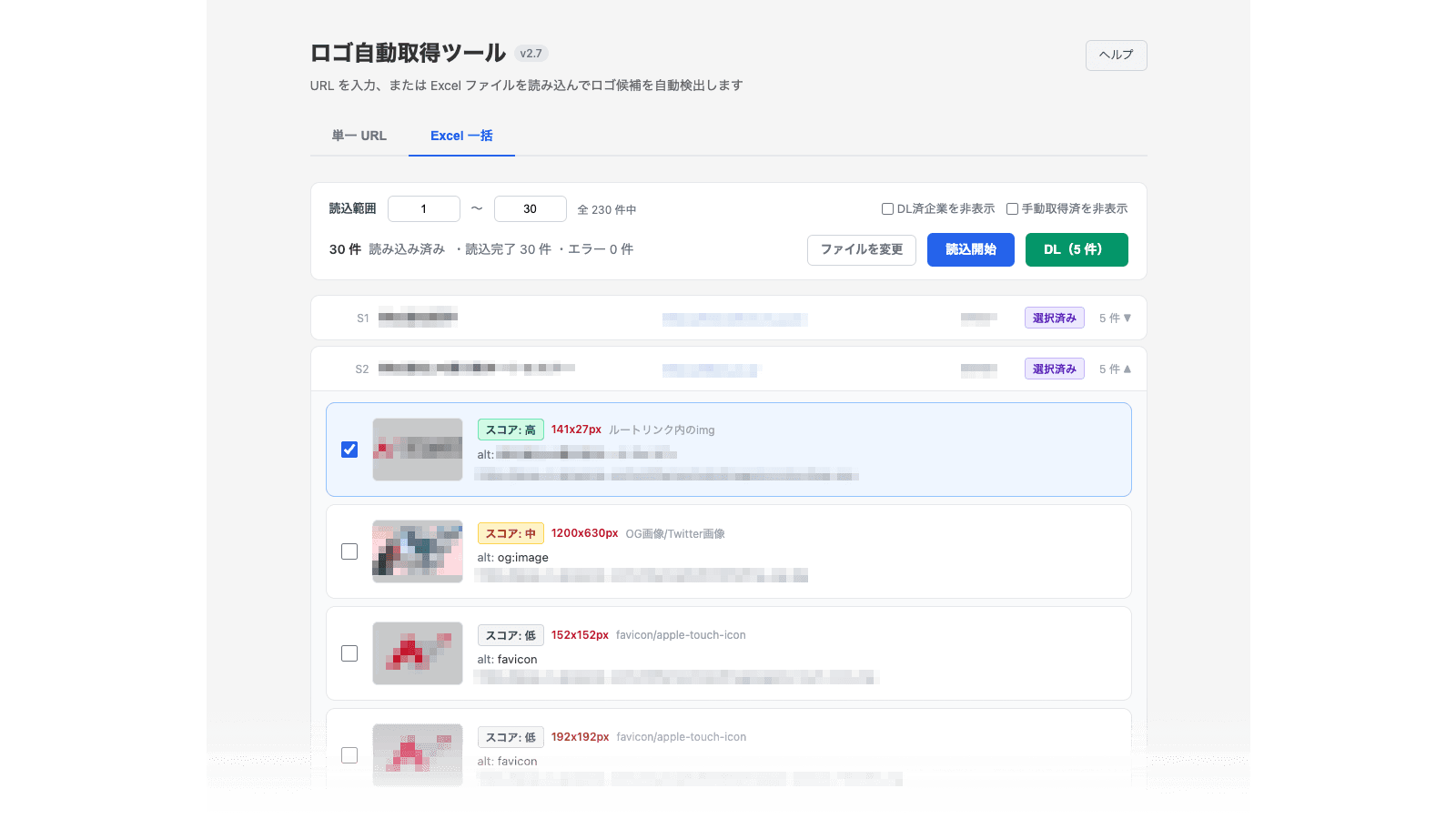Switch to the 単一 URL tab
Image resolution: width=1456 pixels, height=819 pixels.
(x=359, y=136)
